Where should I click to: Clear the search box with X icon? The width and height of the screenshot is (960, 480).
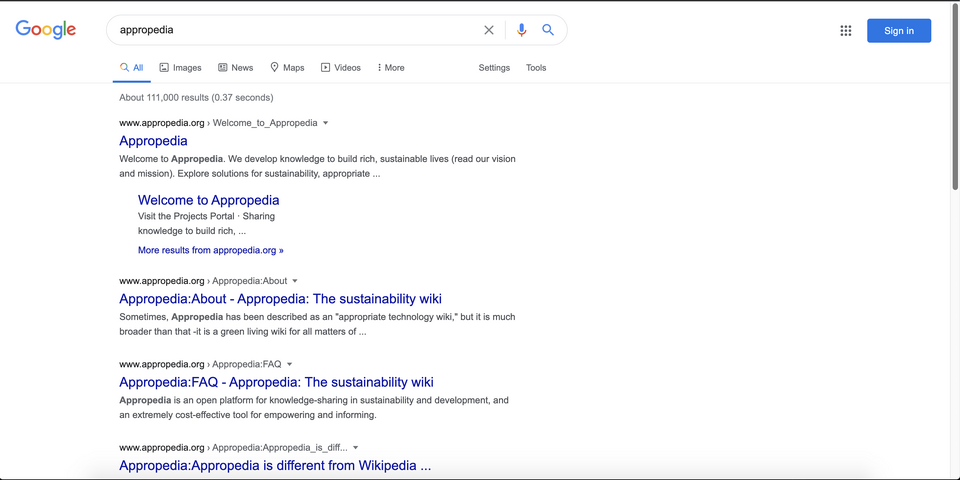(489, 30)
